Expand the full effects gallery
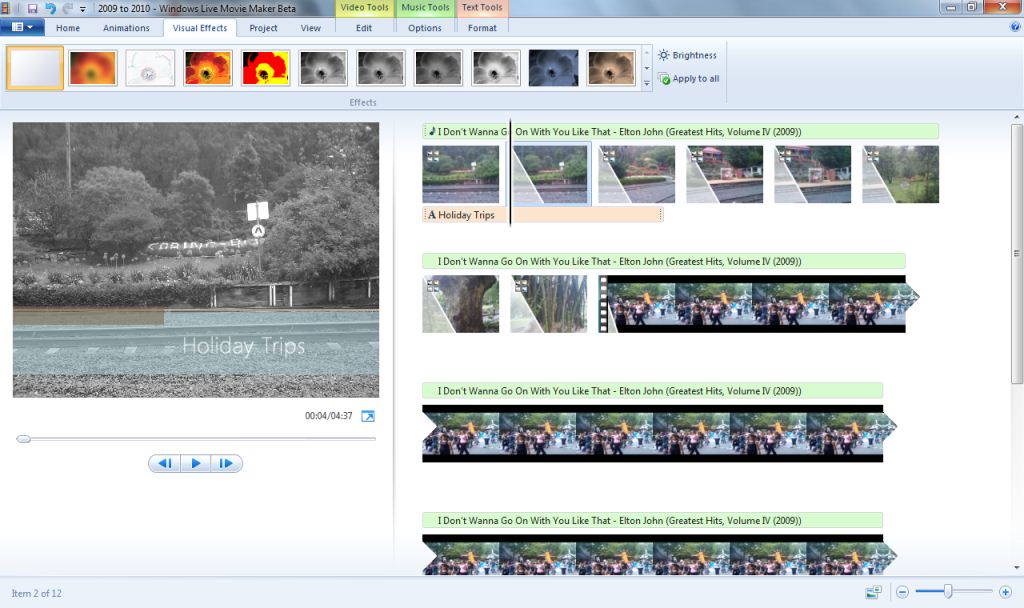This screenshot has width=1024, height=608. coord(647,83)
